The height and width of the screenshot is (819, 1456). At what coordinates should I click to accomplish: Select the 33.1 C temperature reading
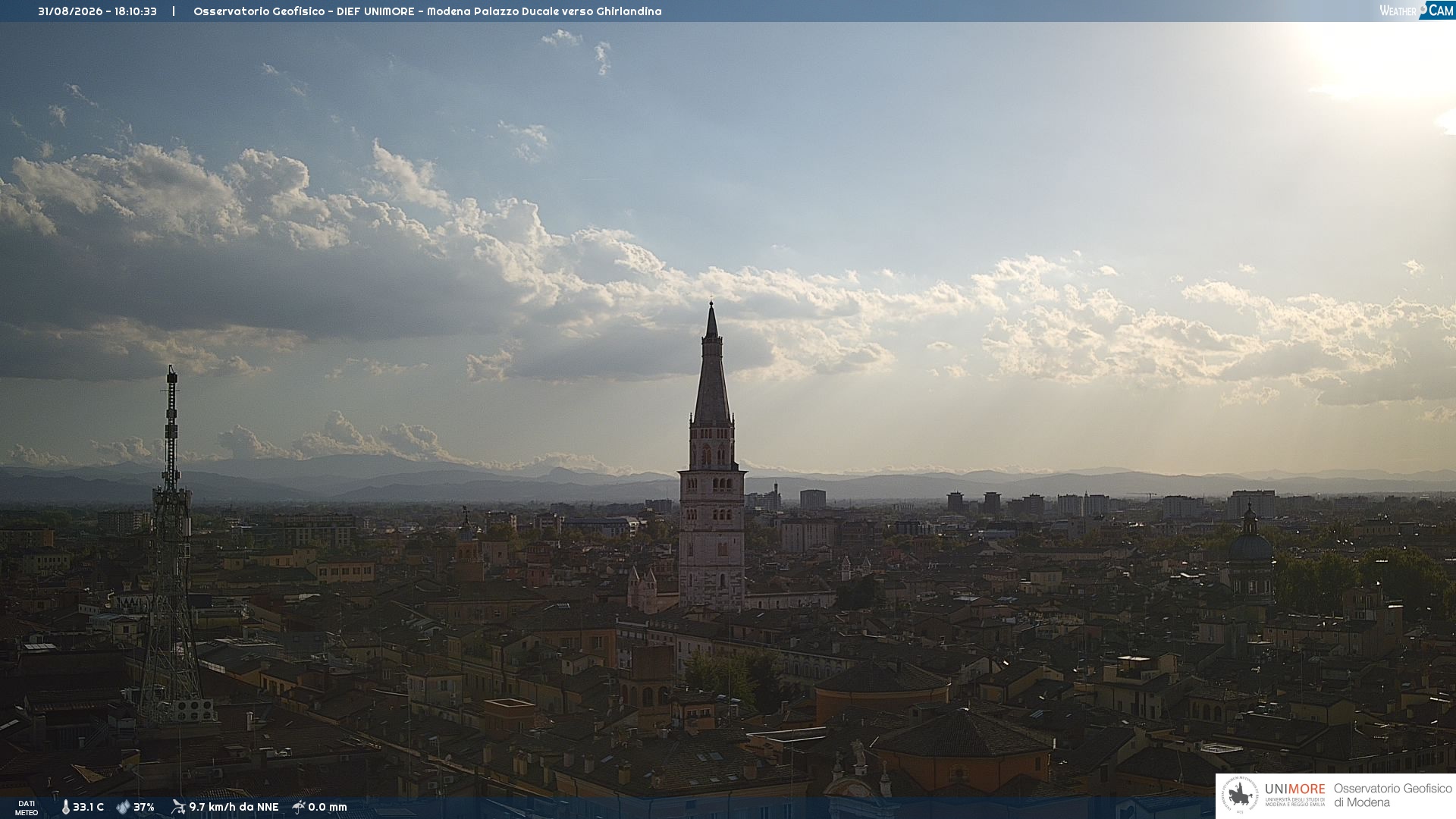[x=88, y=807]
